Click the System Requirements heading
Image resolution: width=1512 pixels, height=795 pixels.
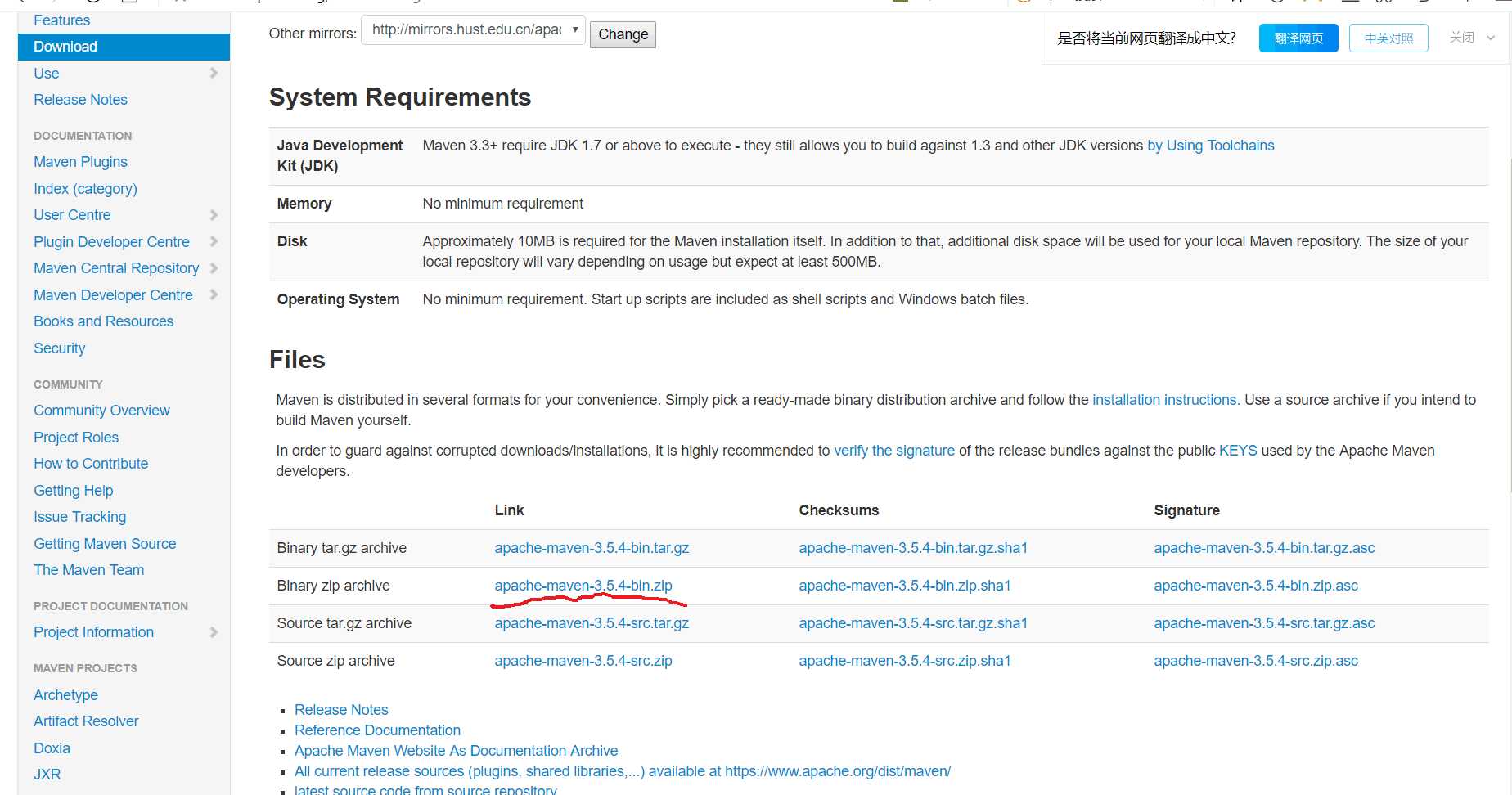(400, 97)
